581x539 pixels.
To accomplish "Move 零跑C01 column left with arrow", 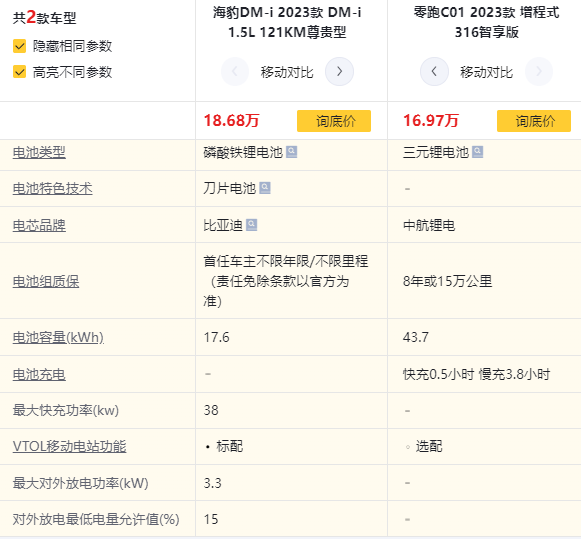I will [434, 71].
